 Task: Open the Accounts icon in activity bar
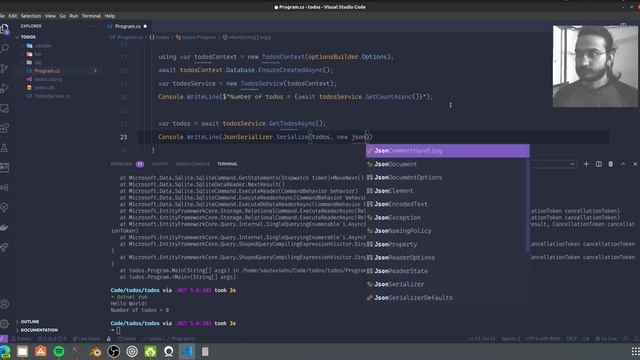(x=4, y=304)
